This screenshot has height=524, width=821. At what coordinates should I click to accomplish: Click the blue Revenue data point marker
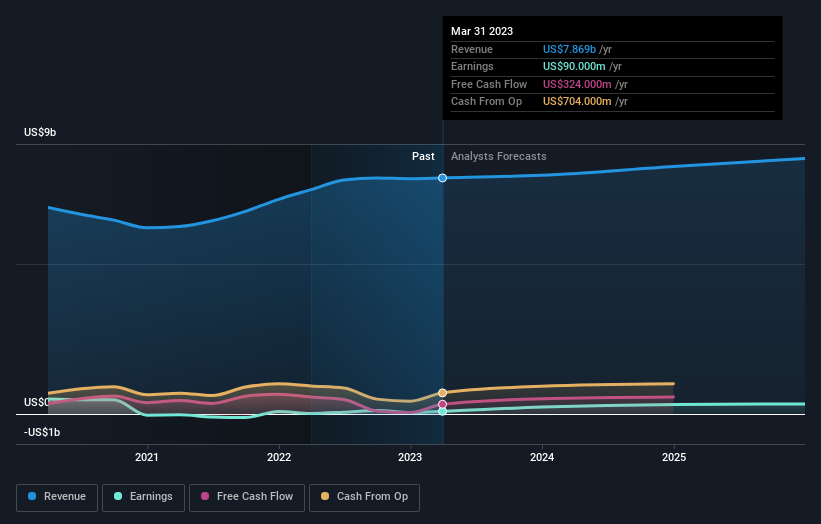[442, 178]
